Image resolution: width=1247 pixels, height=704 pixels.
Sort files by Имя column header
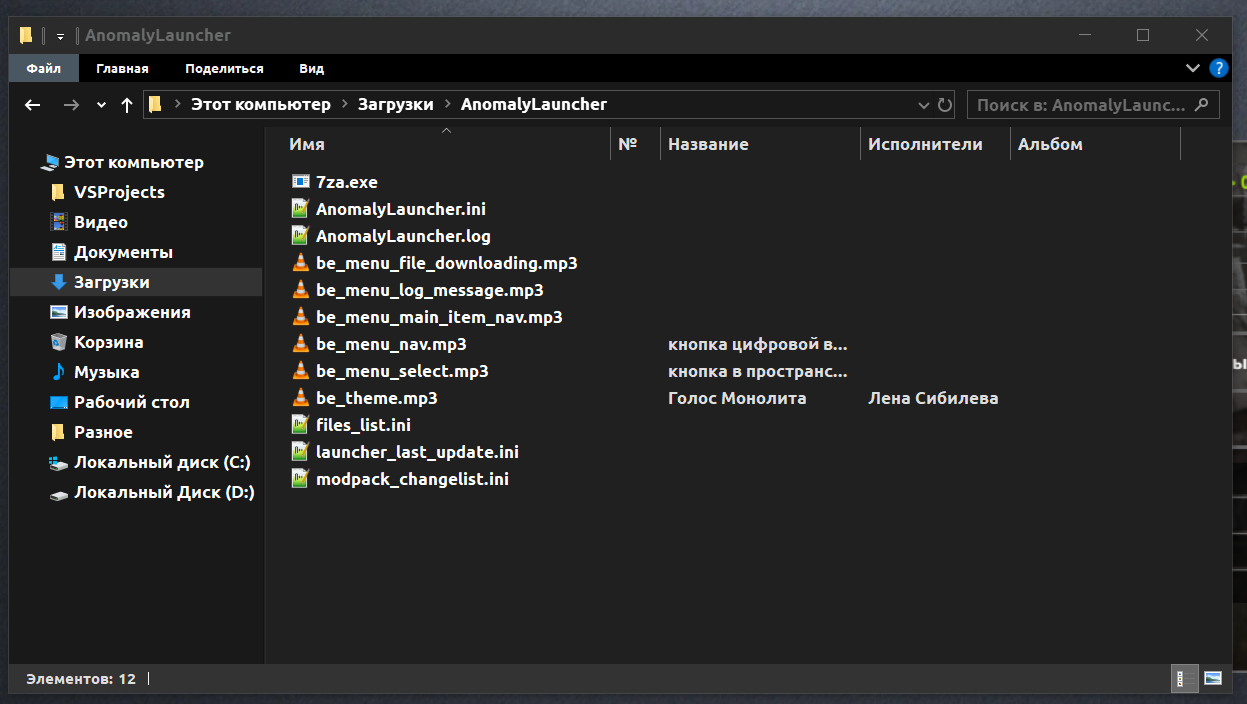click(307, 144)
